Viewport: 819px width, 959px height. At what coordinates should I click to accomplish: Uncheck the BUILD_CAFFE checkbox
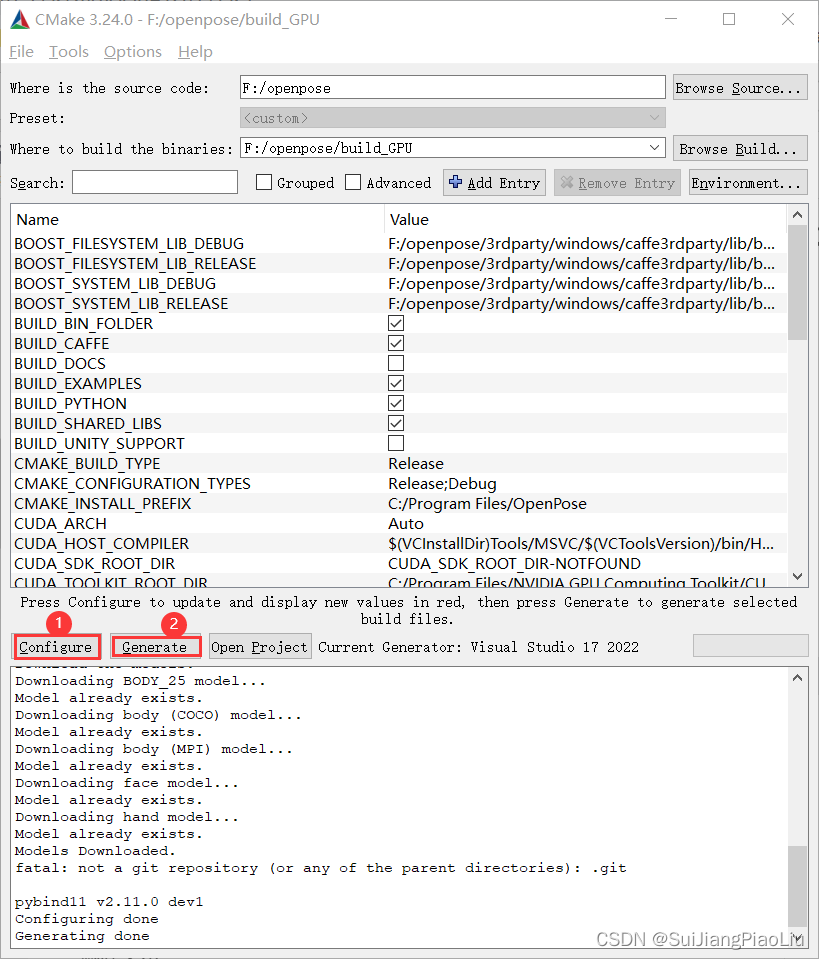coord(396,343)
